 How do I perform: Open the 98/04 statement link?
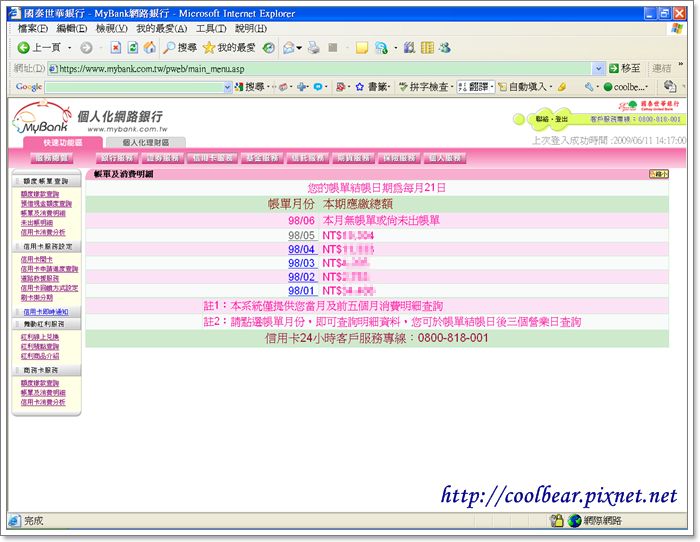pyautogui.click(x=301, y=249)
